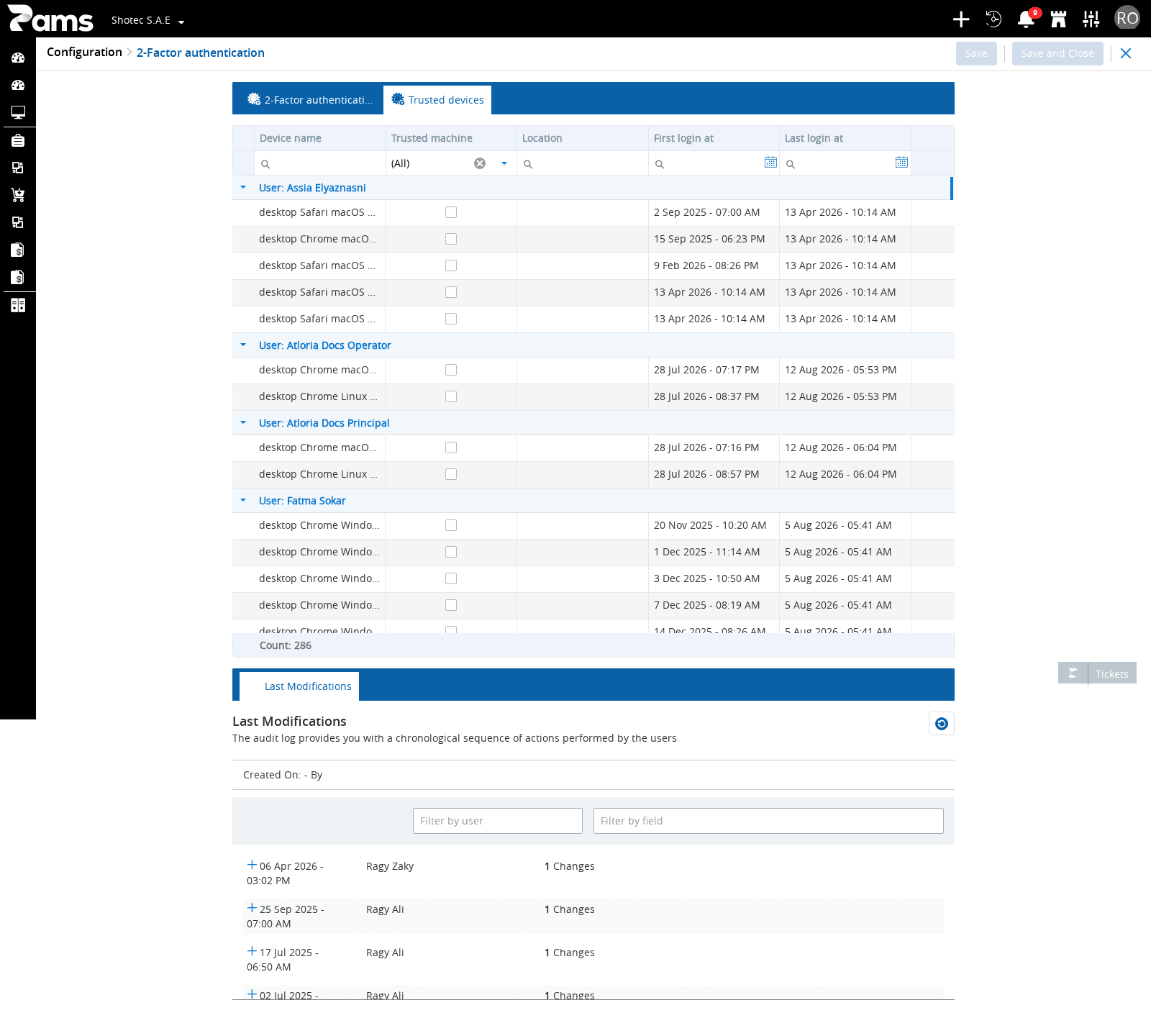Select the Trusted devices tab
The height and width of the screenshot is (1036, 1151).
pos(437,100)
